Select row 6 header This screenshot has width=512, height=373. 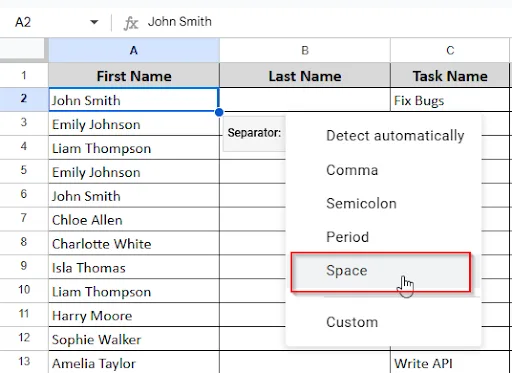24,195
